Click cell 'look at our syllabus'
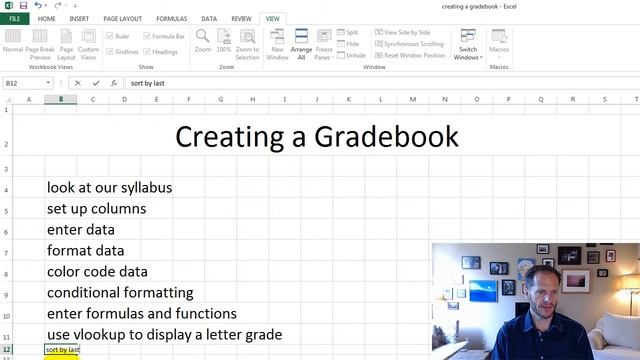 tap(109, 187)
